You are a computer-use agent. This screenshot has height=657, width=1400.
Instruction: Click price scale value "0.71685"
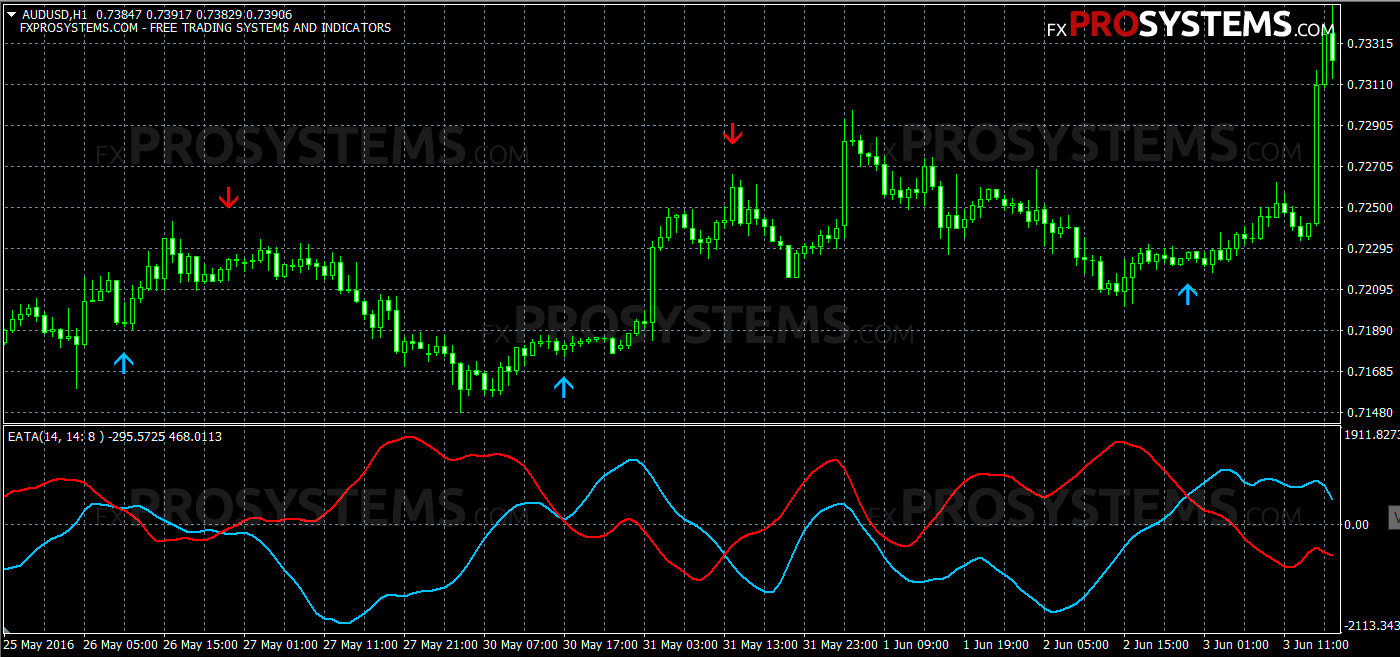tap(1370, 372)
